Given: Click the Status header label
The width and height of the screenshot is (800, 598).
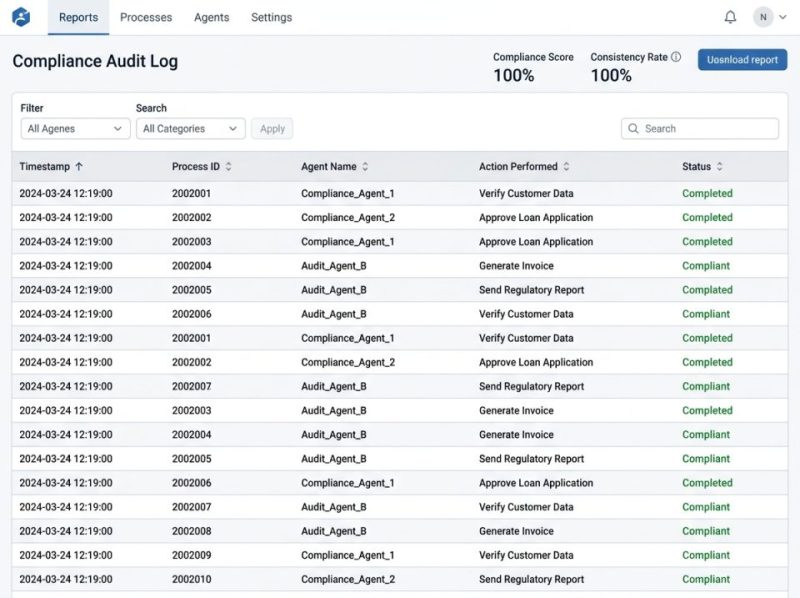Looking at the screenshot, I should coord(696,166).
